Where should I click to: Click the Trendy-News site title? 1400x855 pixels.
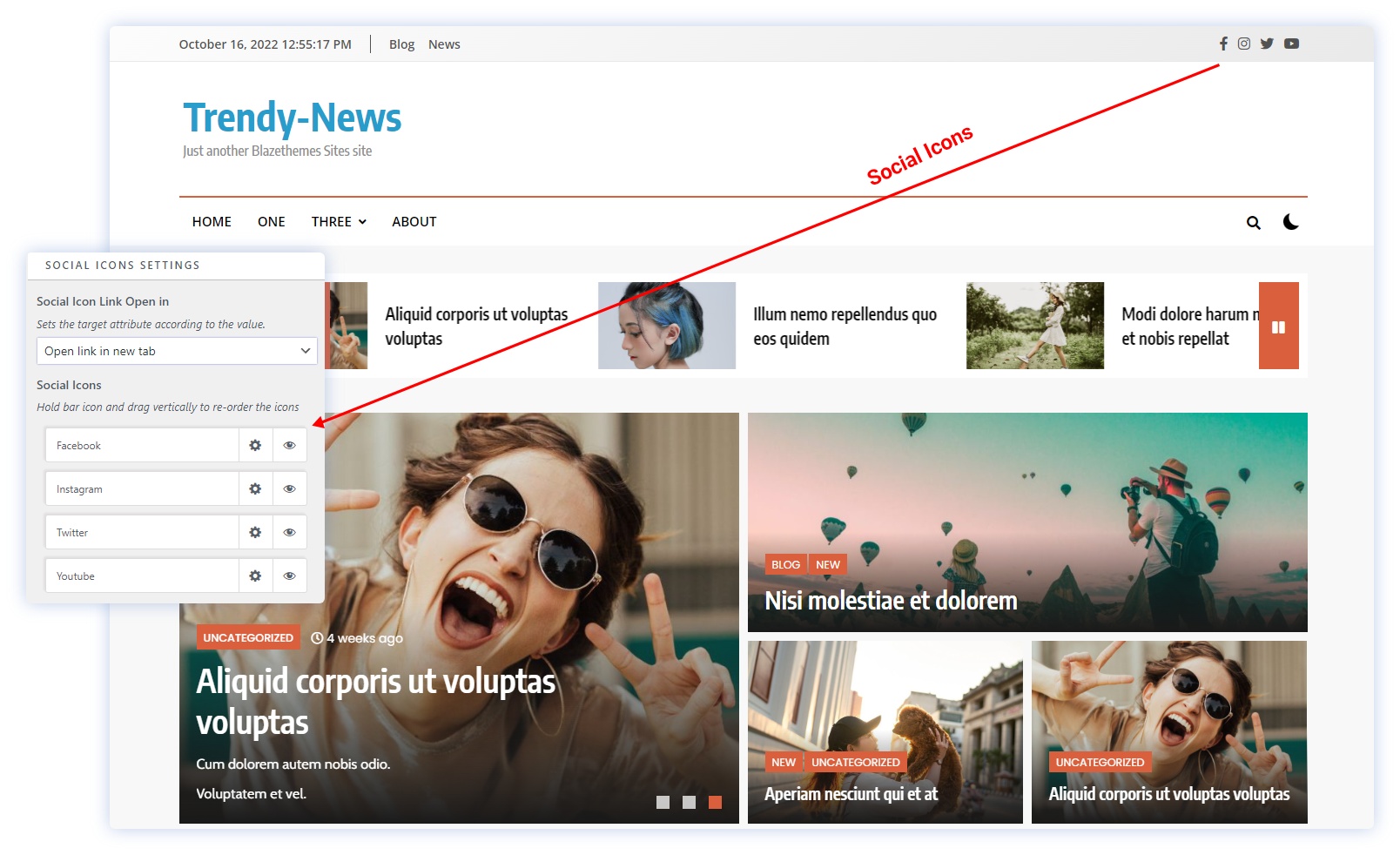292,118
